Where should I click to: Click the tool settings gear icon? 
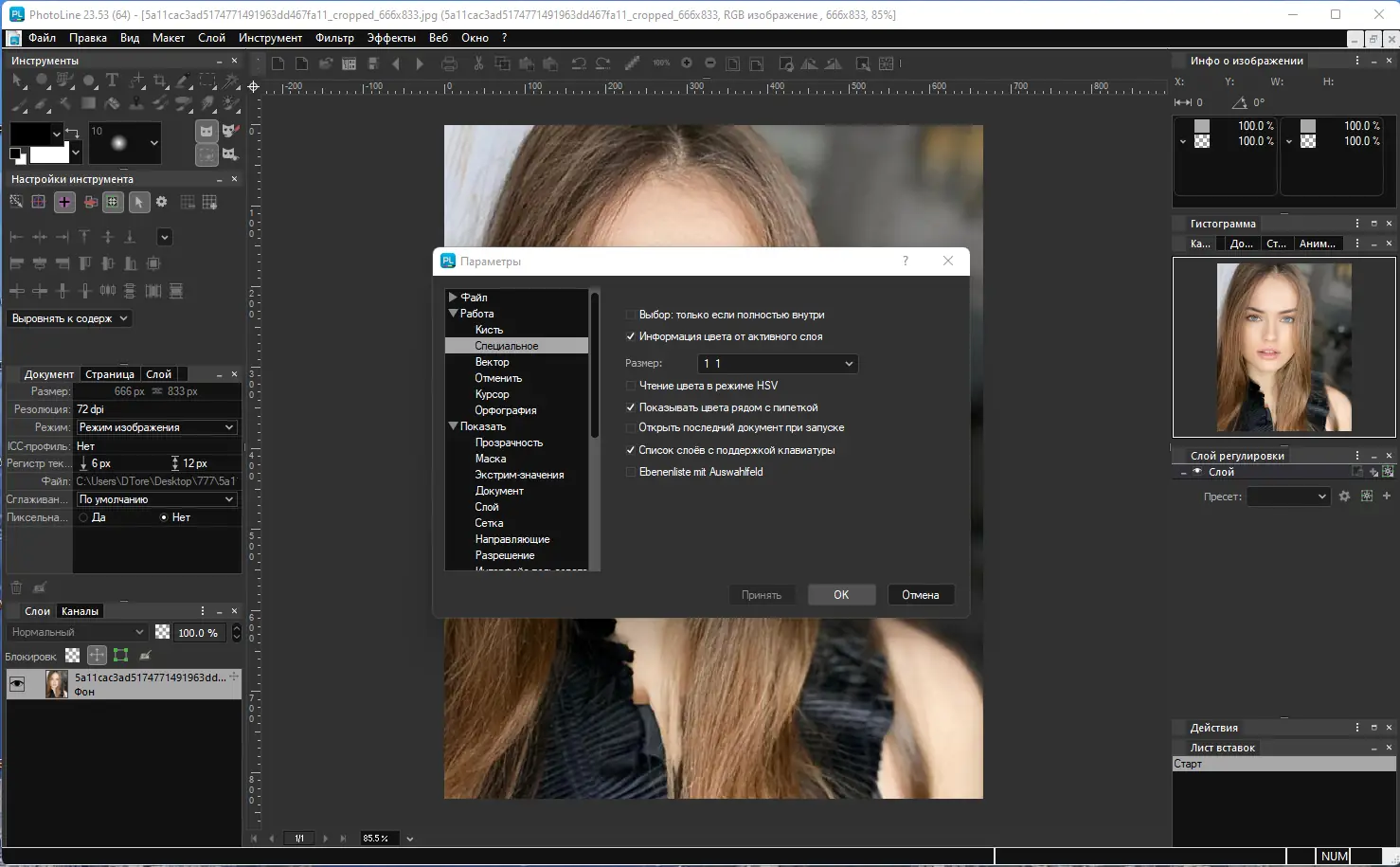point(162,202)
